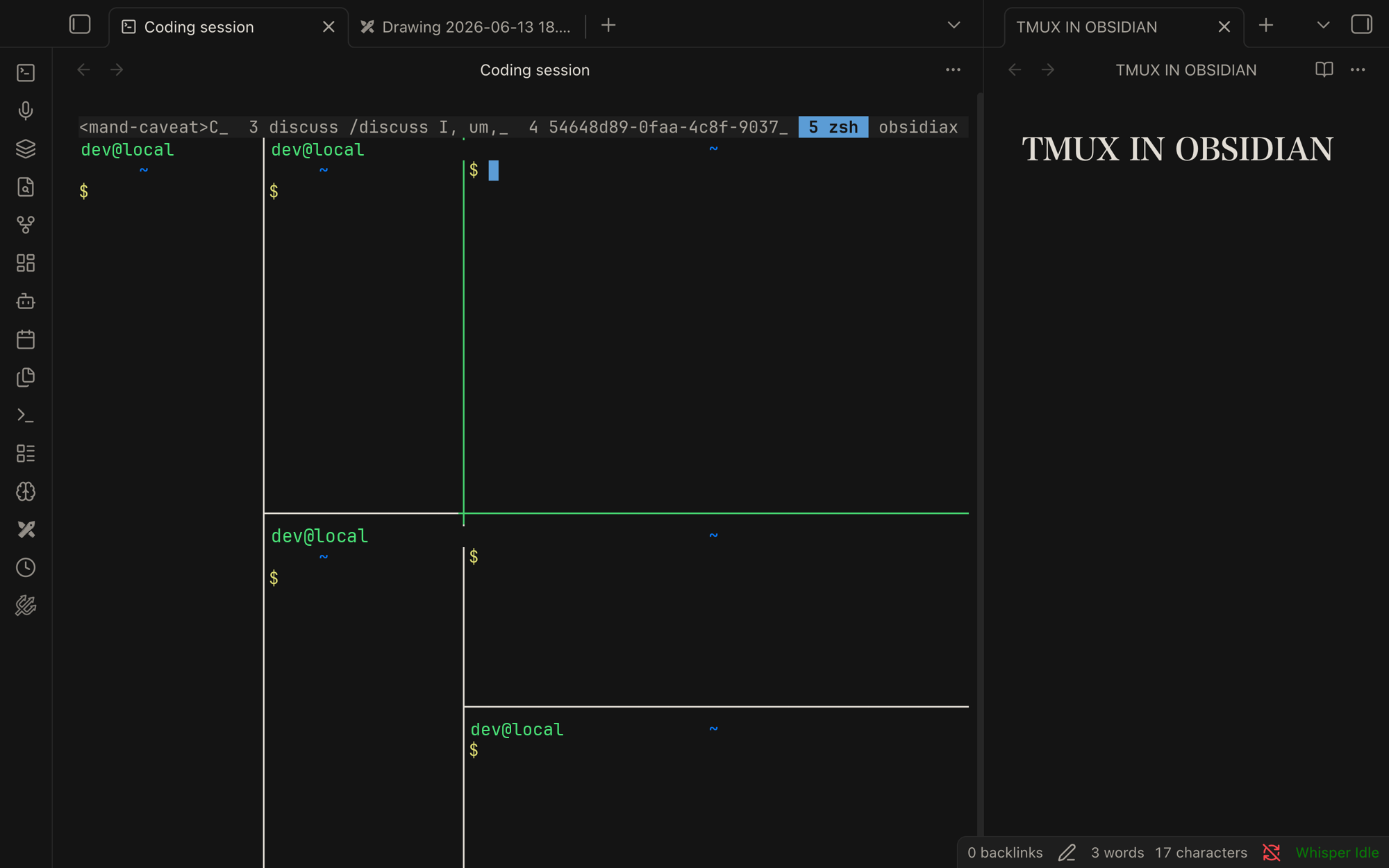Click the sync disabled status icon

pyautogui.click(x=1271, y=853)
